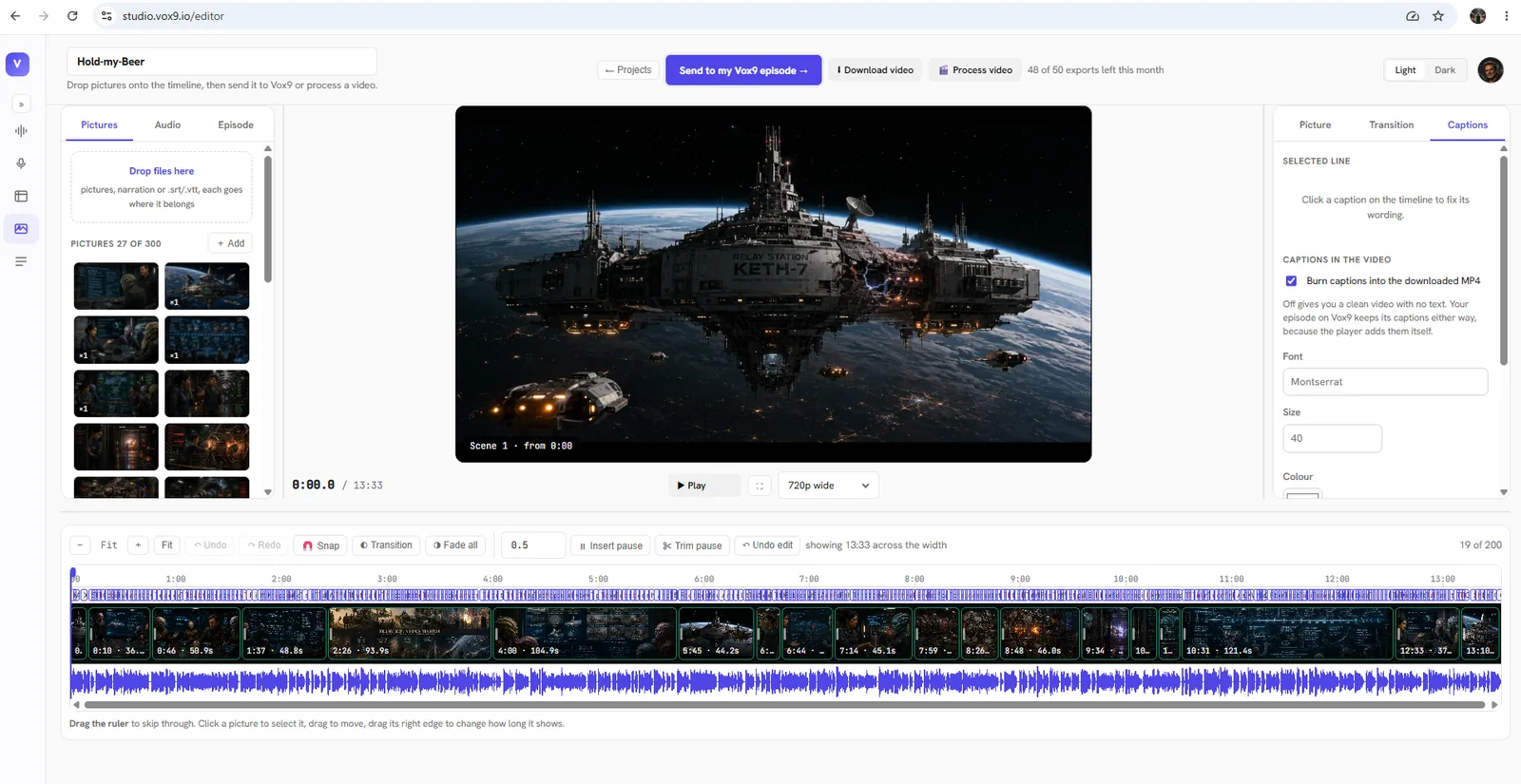Zoom out the timeline with the minus button
Image resolution: width=1521 pixels, height=784 pixels.
81,545
